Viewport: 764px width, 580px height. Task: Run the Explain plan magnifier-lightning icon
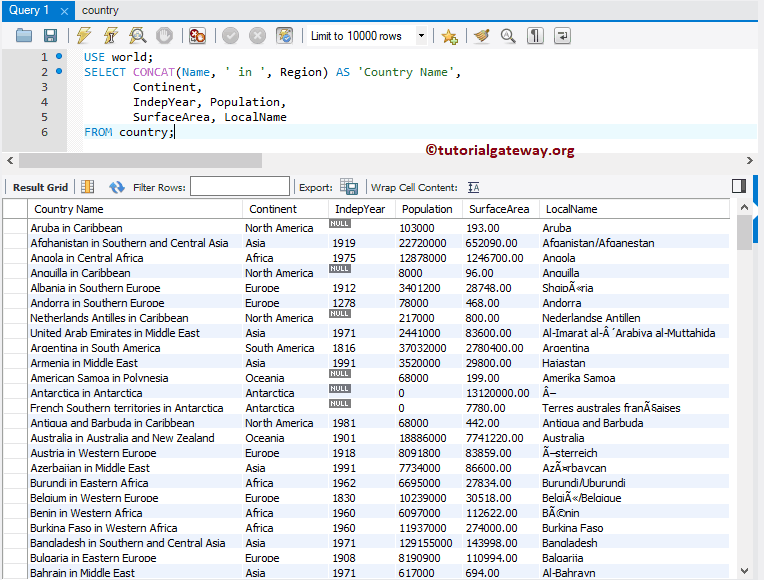click(137, 36)
